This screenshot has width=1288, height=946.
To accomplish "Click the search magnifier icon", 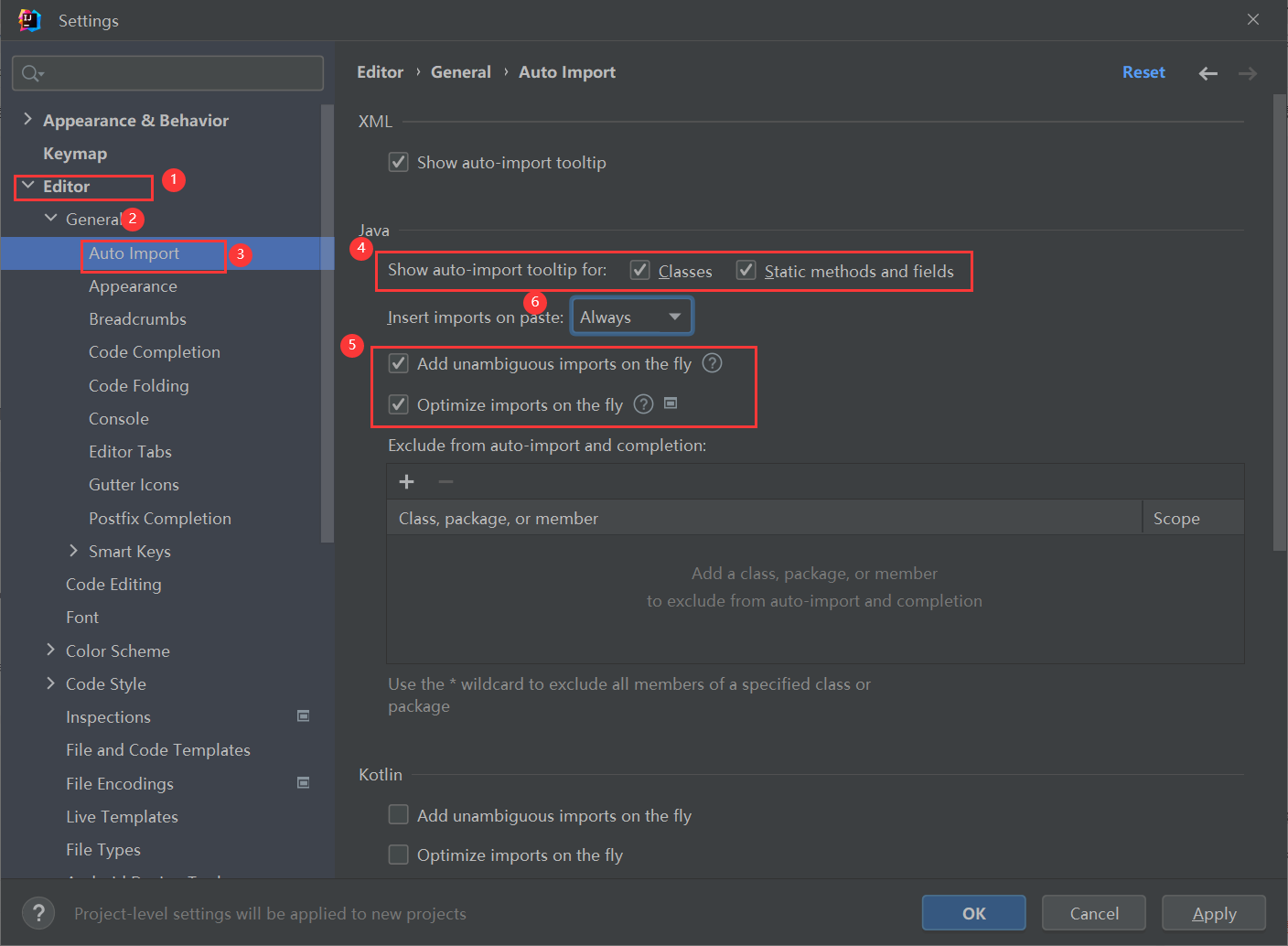I will [32, 73].
